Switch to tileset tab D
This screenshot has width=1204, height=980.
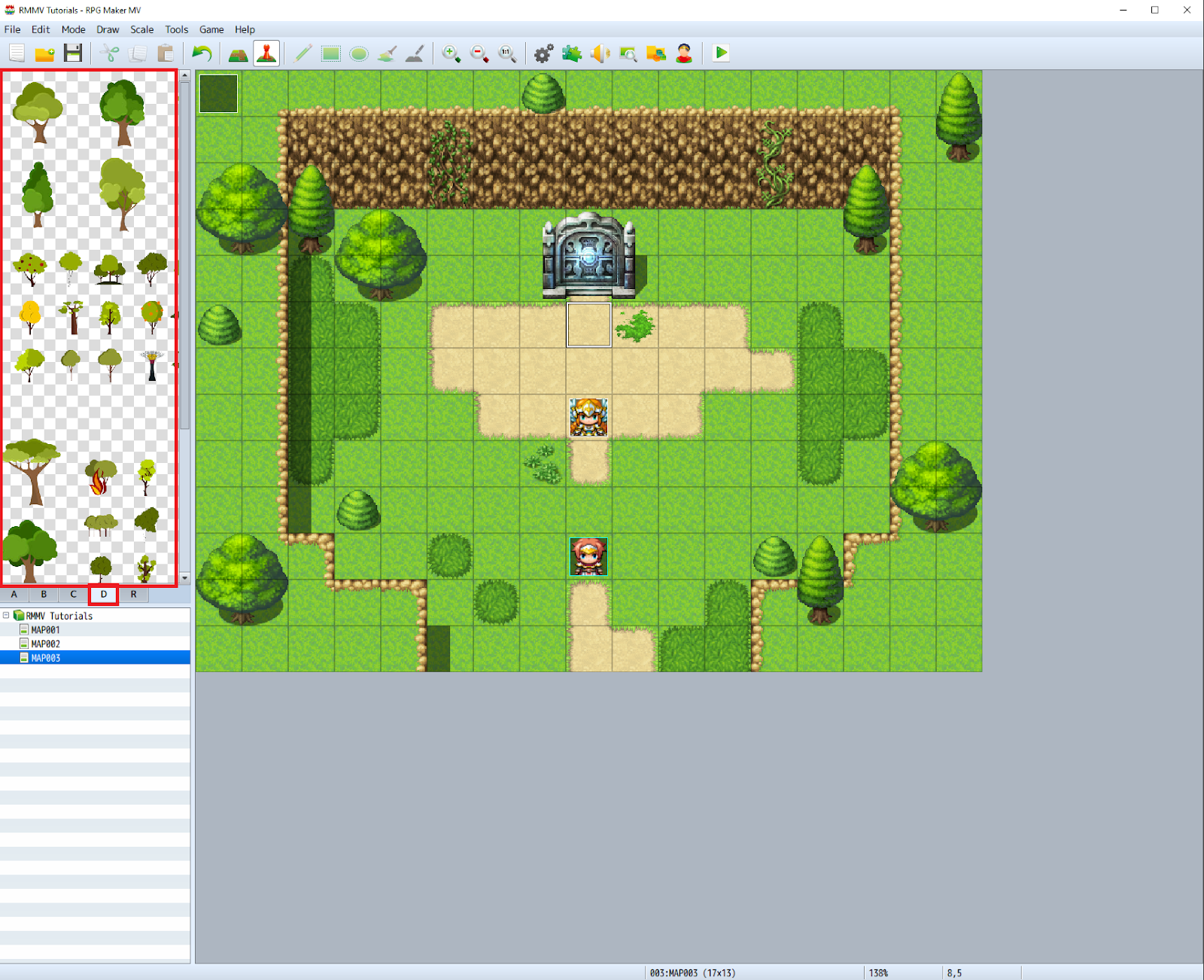(104, 595)
